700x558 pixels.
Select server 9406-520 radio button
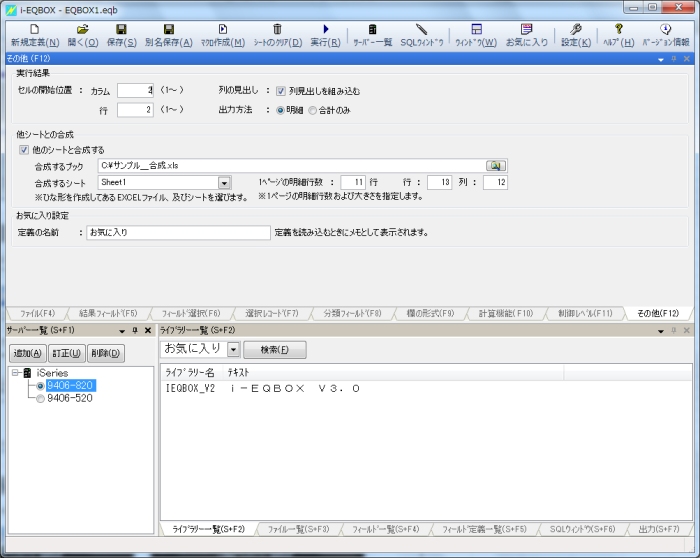[x=40, y=399]
